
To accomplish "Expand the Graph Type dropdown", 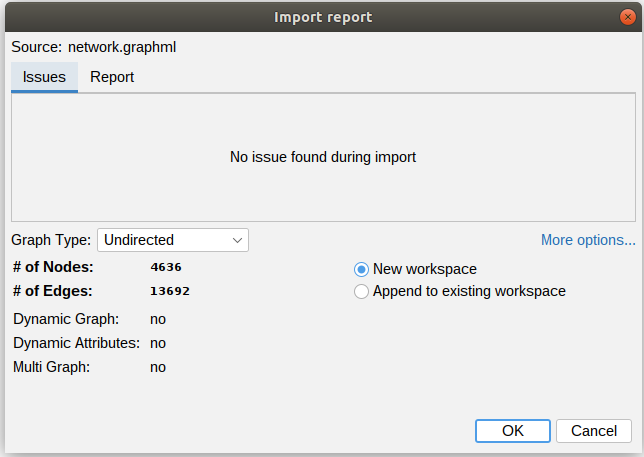I will tap(172, 240).
